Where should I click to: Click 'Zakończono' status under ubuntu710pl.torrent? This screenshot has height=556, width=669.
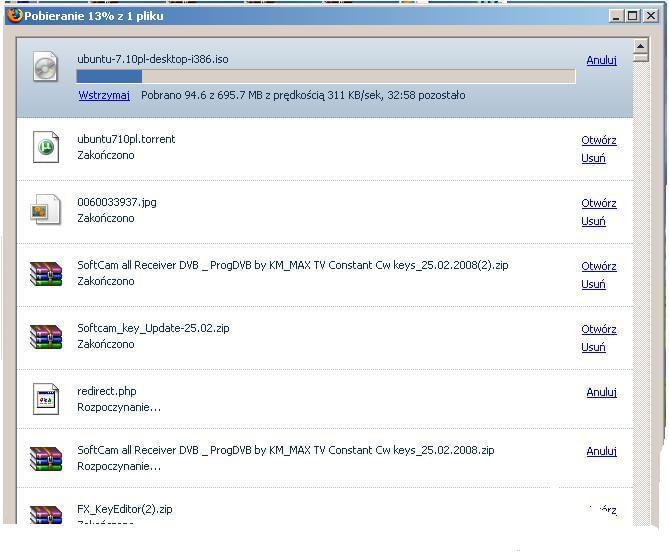pos(106,155)
